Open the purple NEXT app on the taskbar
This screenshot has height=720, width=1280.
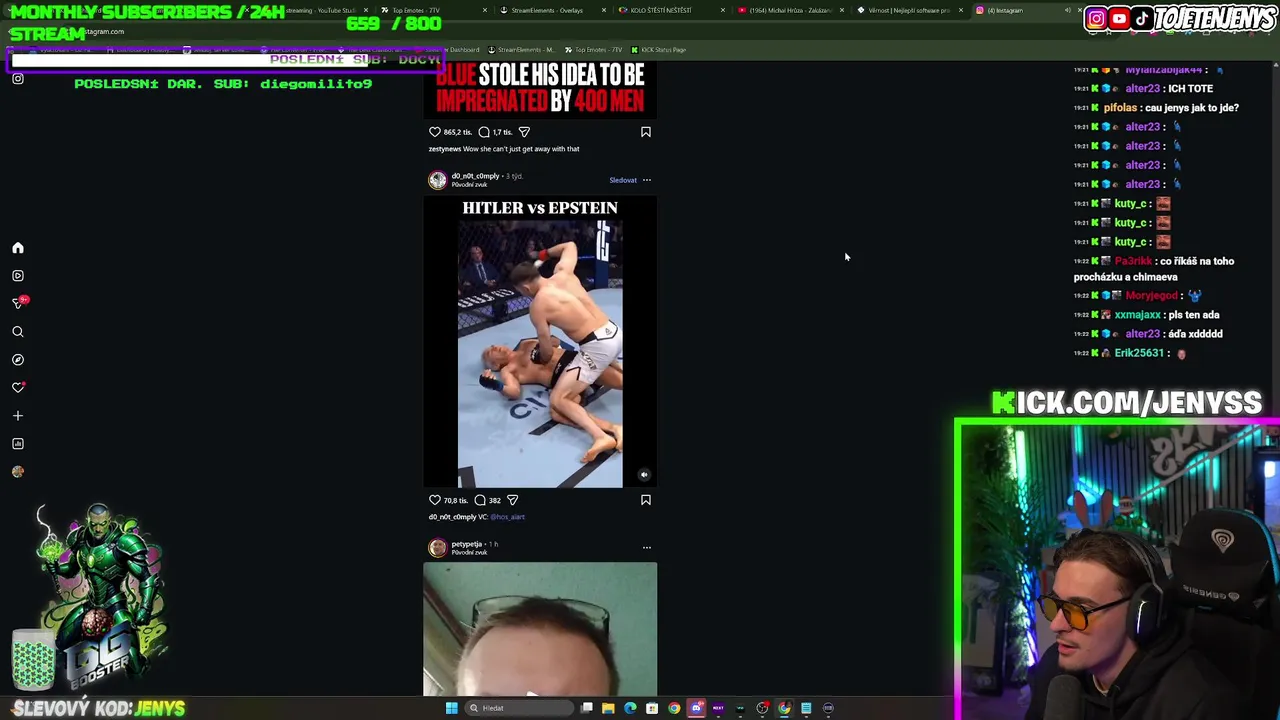tap(718, 708)
